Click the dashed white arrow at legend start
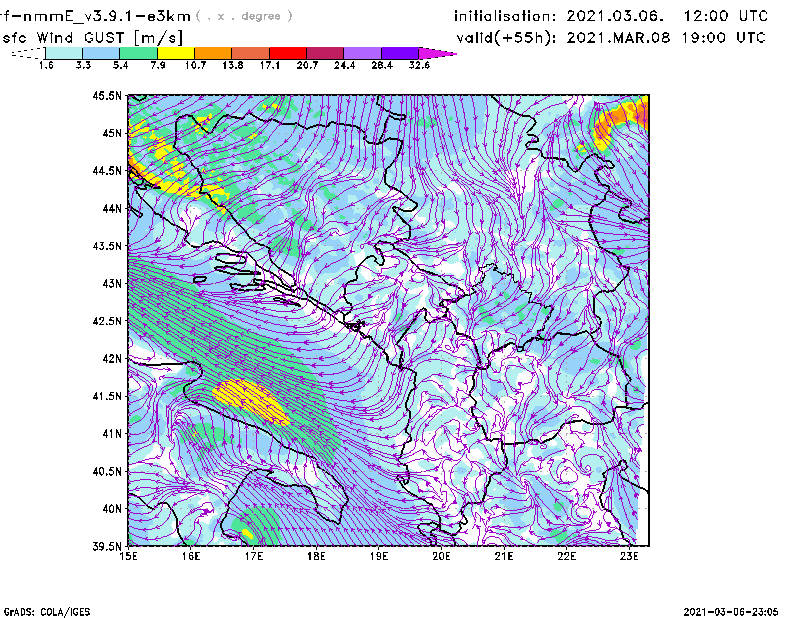Screen dimensions: 800x618 [28, 53]
